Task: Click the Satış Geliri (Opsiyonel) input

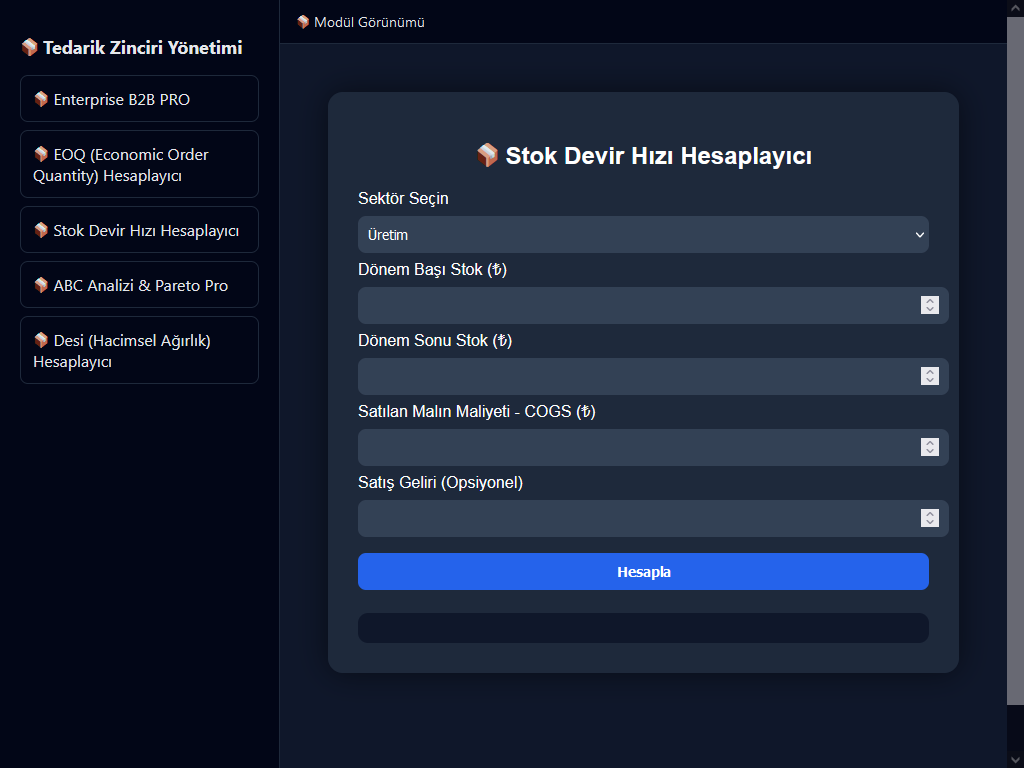Action: click(x=637, y=518)
